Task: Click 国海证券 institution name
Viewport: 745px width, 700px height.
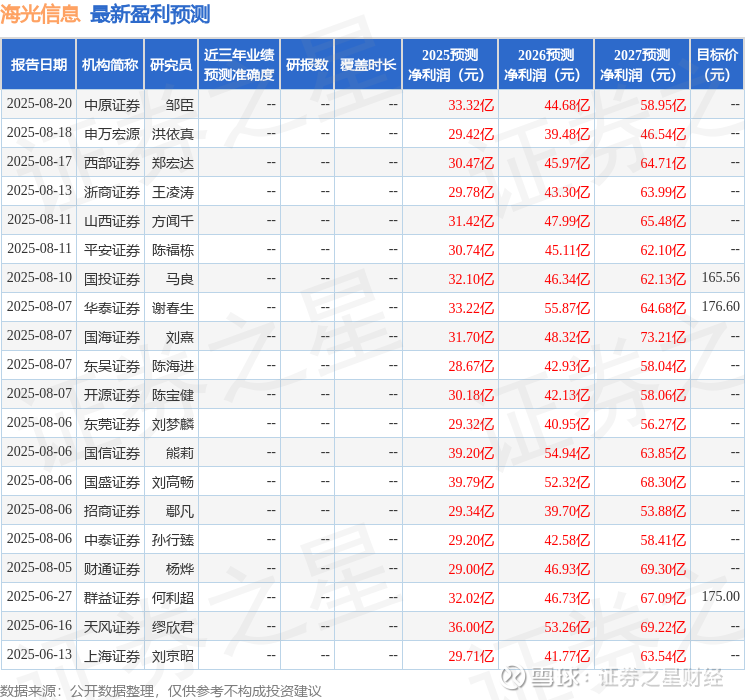Action: [x=112, y=337]
